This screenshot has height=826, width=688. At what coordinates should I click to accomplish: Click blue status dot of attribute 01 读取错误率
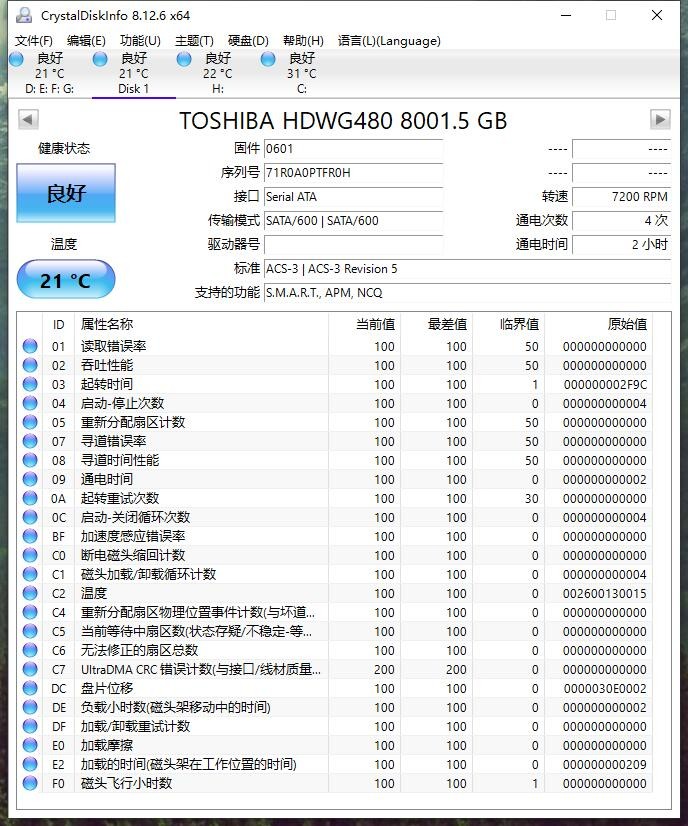coord(30,346)
